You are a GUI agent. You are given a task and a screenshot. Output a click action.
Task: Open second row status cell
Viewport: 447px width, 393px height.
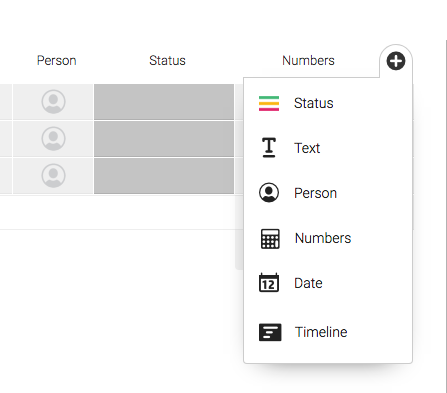click(164, 139)
